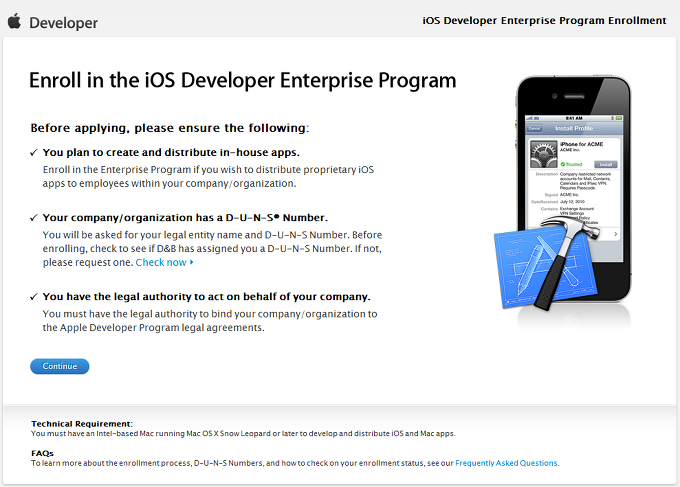Click the Enroll in the iOS Developer Enterprise Program heading

(x=242, y=80)
